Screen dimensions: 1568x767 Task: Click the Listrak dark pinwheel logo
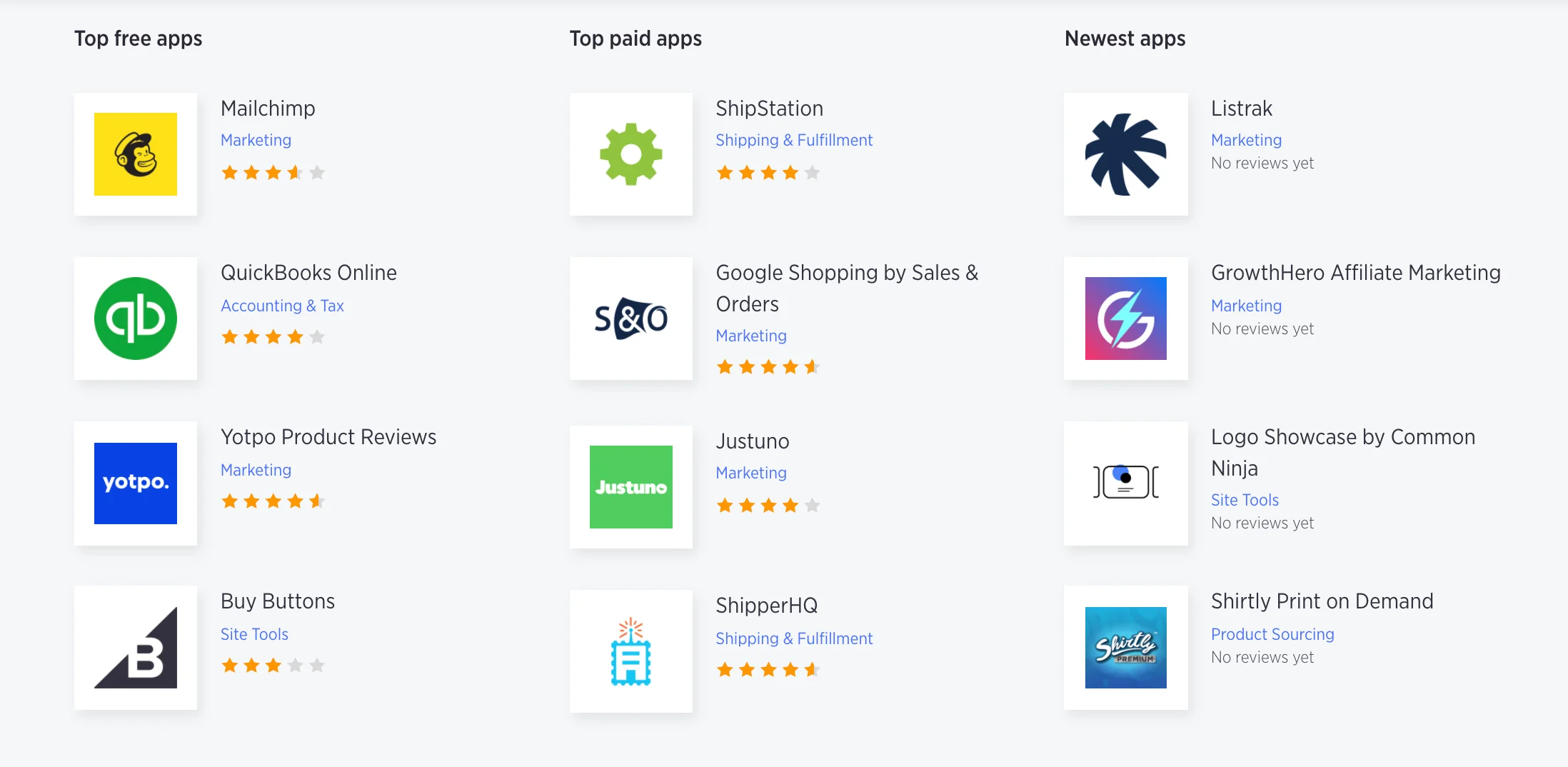coord(1126,154)
